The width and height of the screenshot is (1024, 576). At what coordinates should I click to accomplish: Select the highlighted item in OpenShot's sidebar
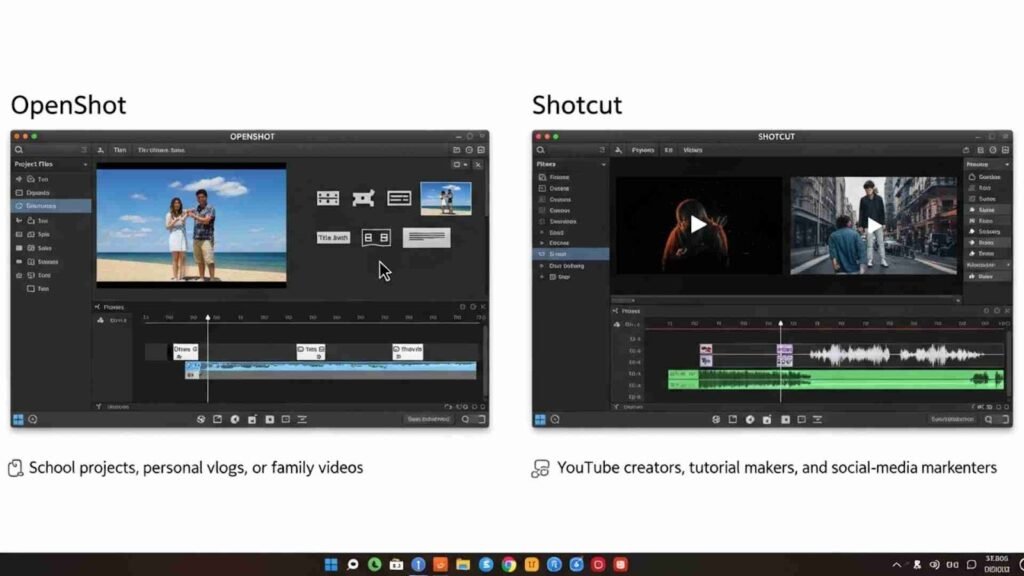52,206
